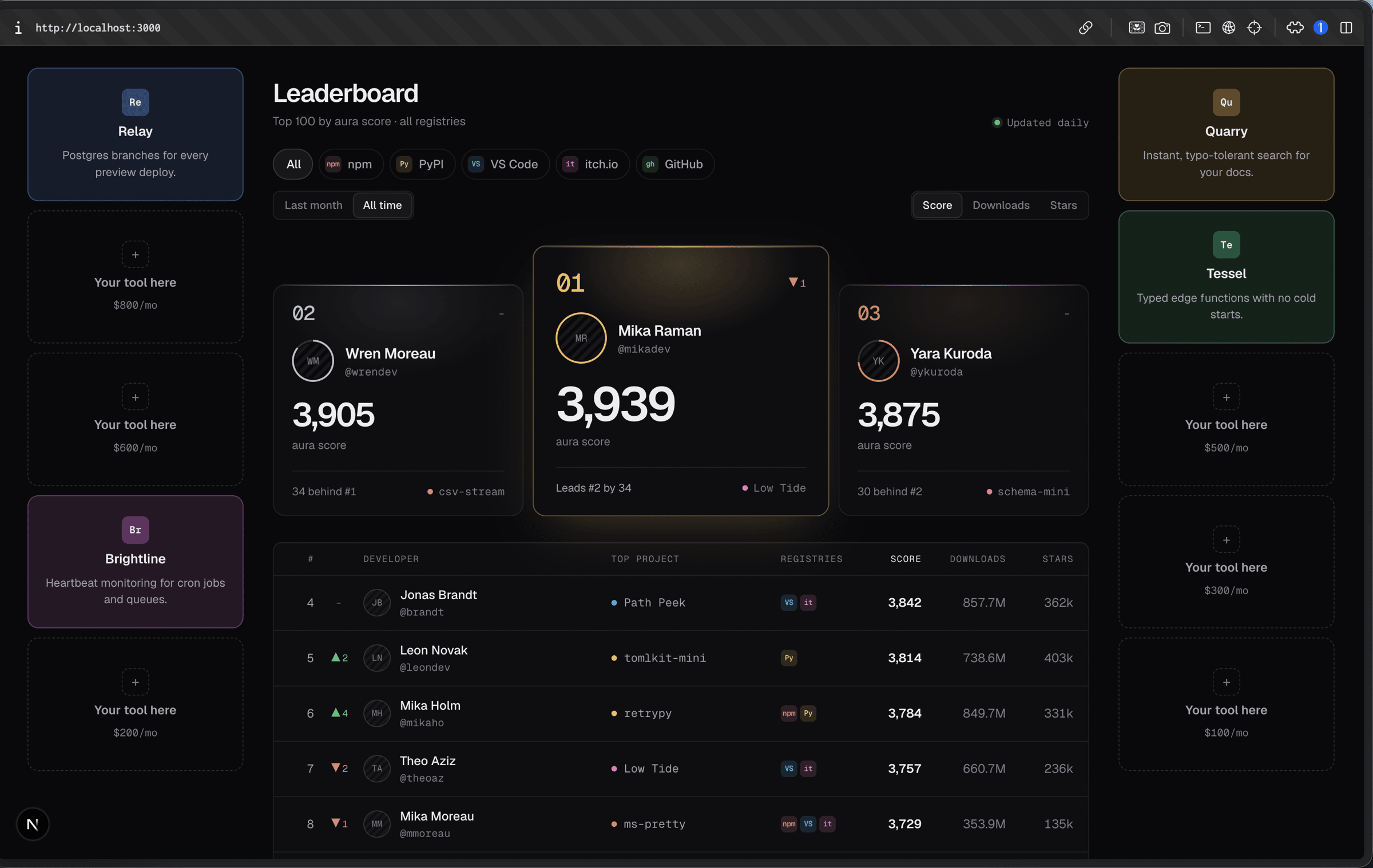Open the Quarry sponsor card
Image resolution: width=1373 pixels, height=868 pixels.
point(1226,134)
